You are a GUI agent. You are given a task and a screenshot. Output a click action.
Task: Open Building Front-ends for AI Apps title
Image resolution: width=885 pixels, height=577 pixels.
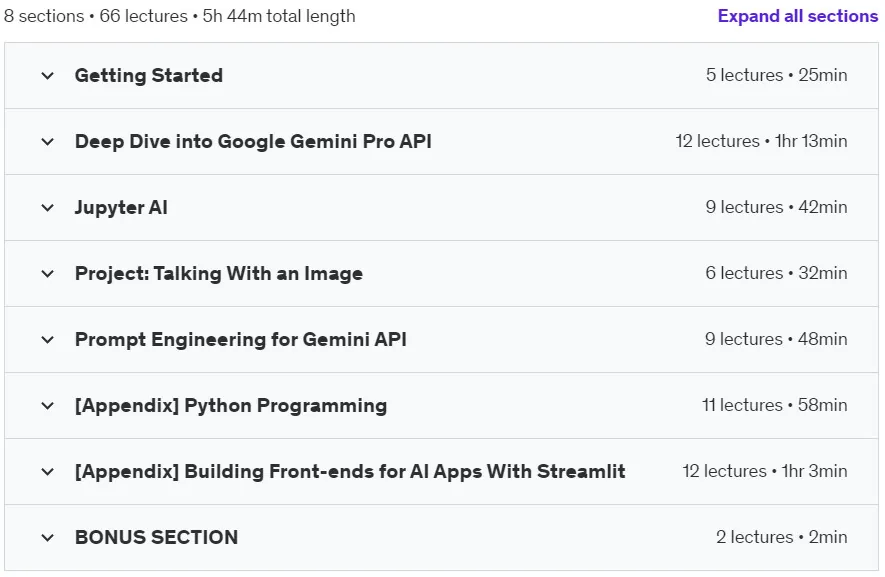(x=350, y=471)
